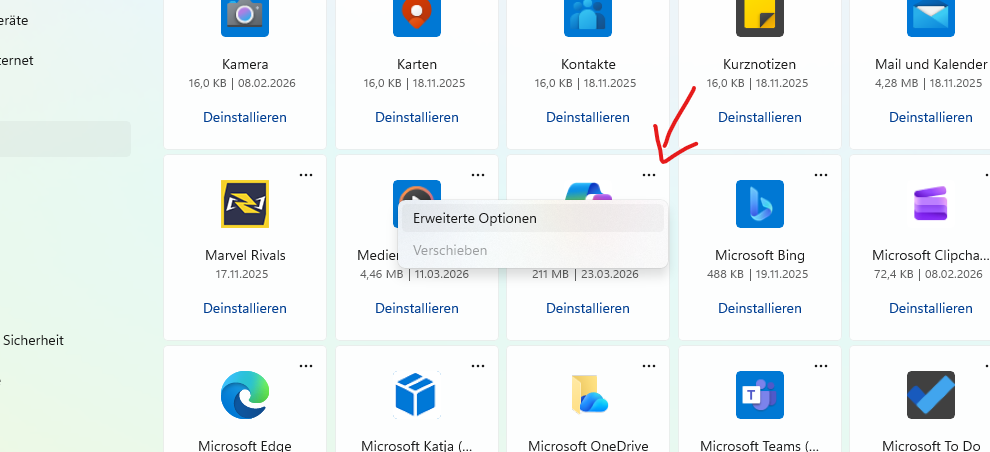This screenshot has height=452, width=990.
Task: Open three-dot menu for Microsoft Bing
Action: pos(821,175)
